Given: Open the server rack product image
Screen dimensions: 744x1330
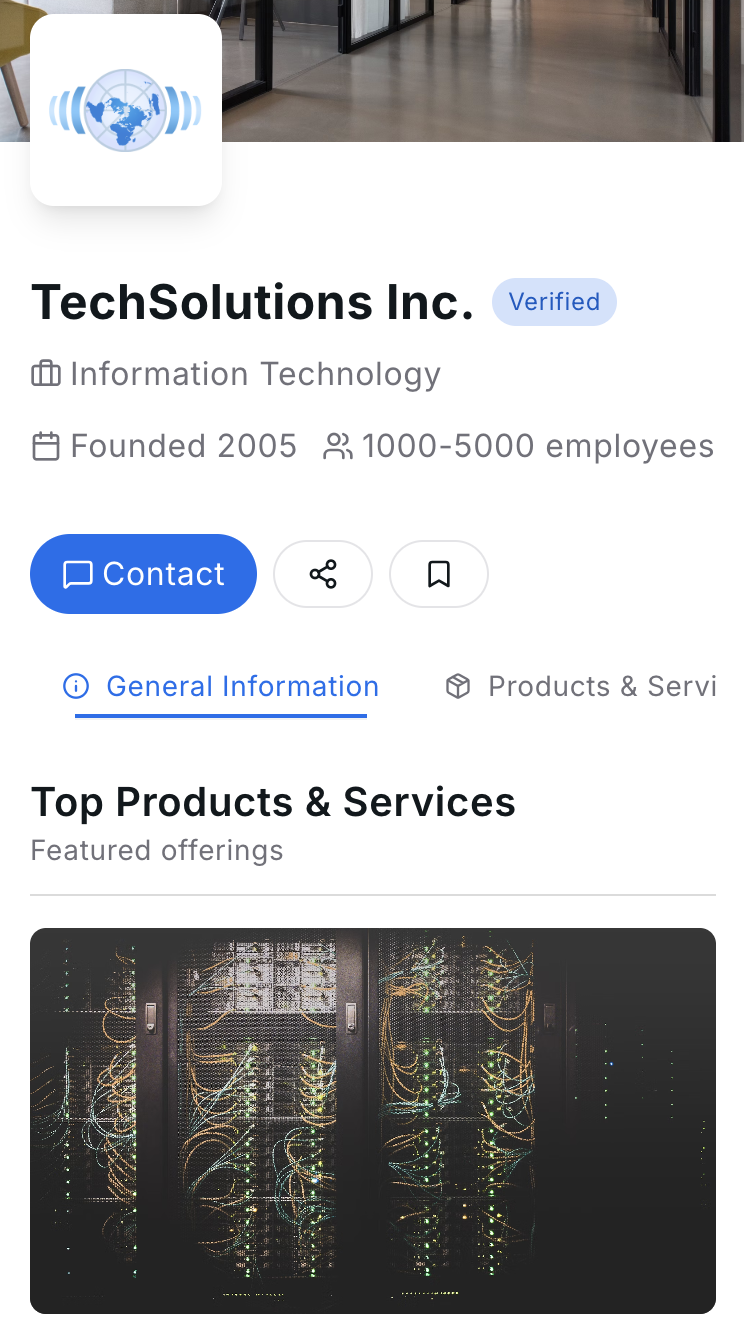Looking at the screenshot, I should [372, 1120].
